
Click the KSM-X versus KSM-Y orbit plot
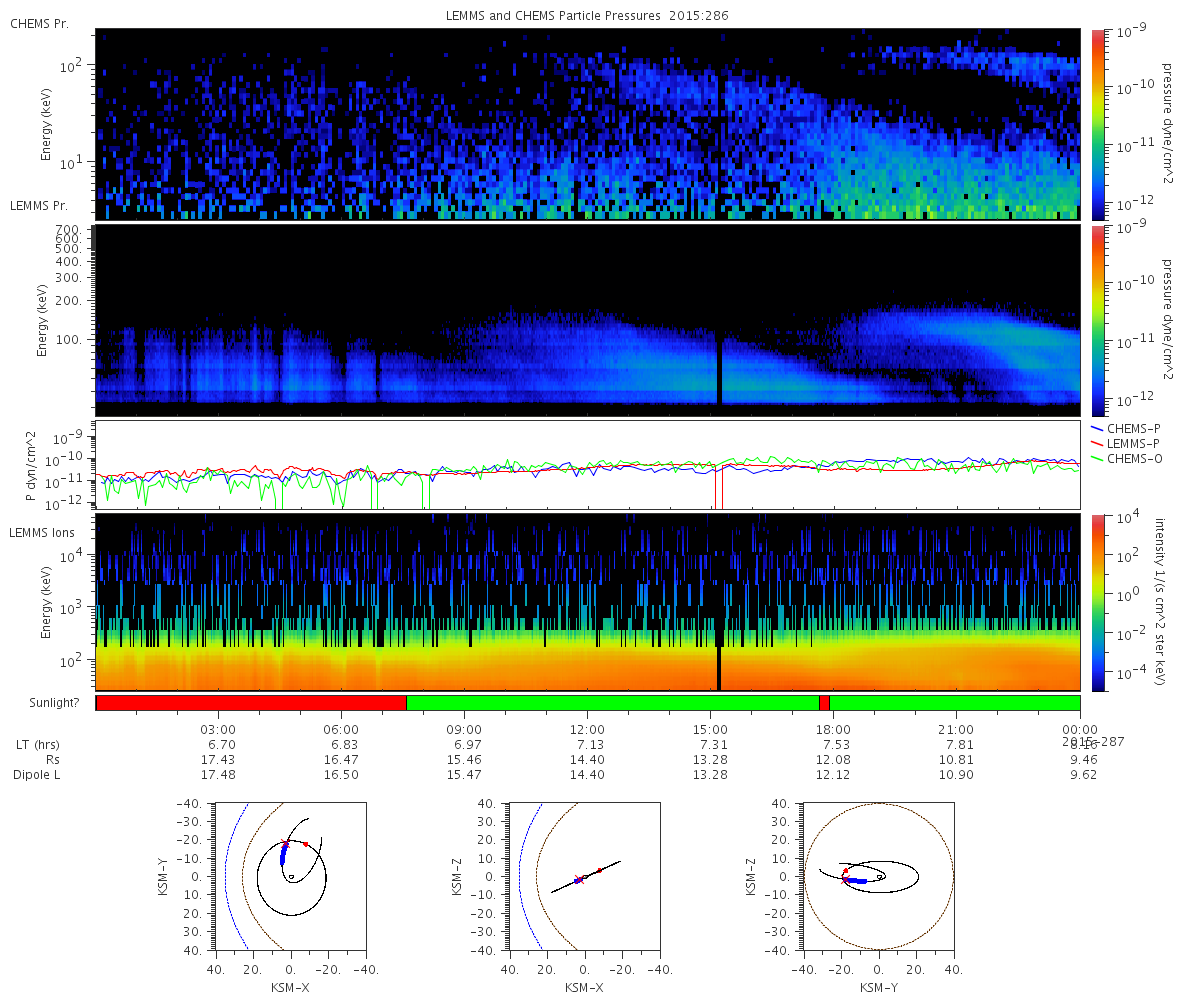291,876
